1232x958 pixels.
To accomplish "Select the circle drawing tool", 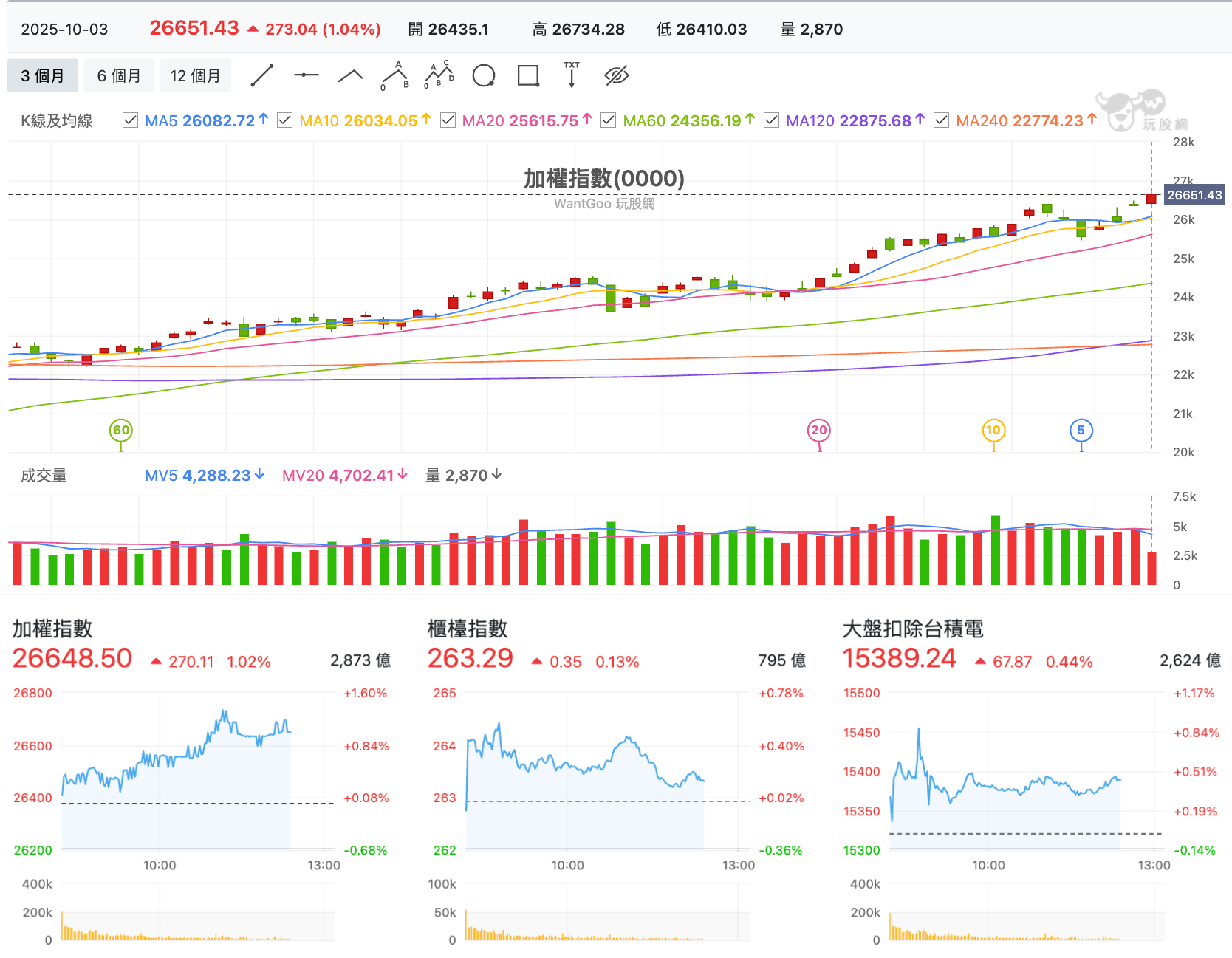I will click(x=484, y=75).
